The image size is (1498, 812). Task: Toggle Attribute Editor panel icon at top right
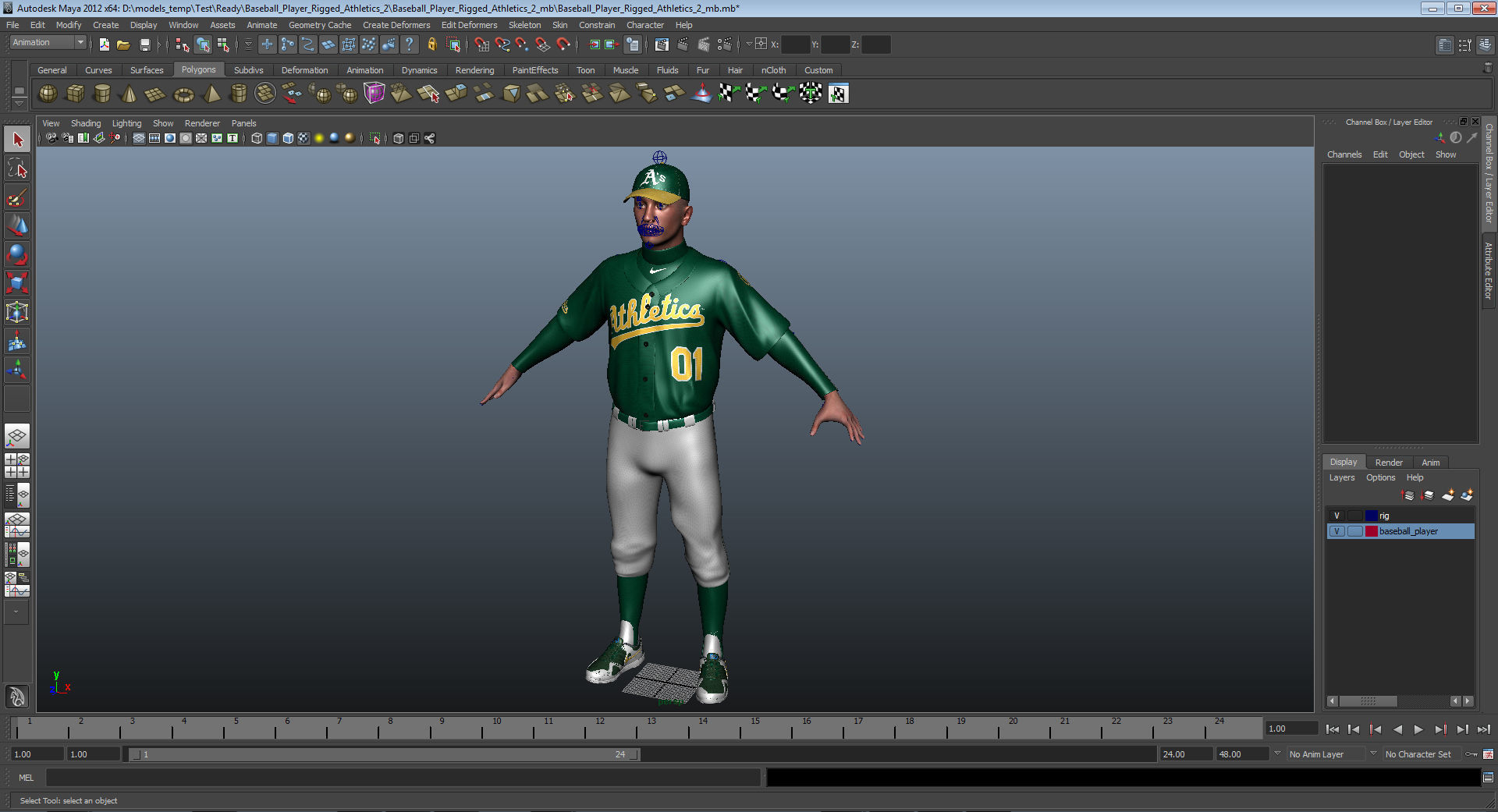click(1445, 44)
